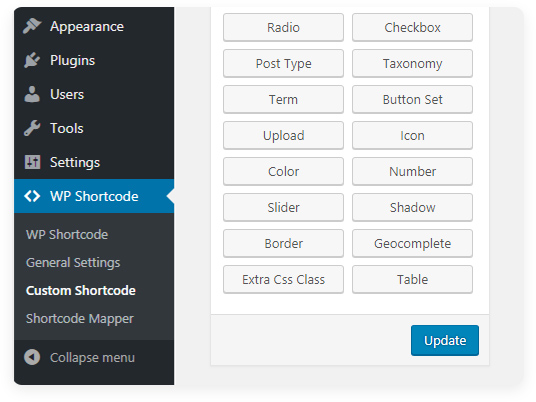Open the WP Shortcode submenu link
Screen dimensions: 536x402
click(67, 234)
